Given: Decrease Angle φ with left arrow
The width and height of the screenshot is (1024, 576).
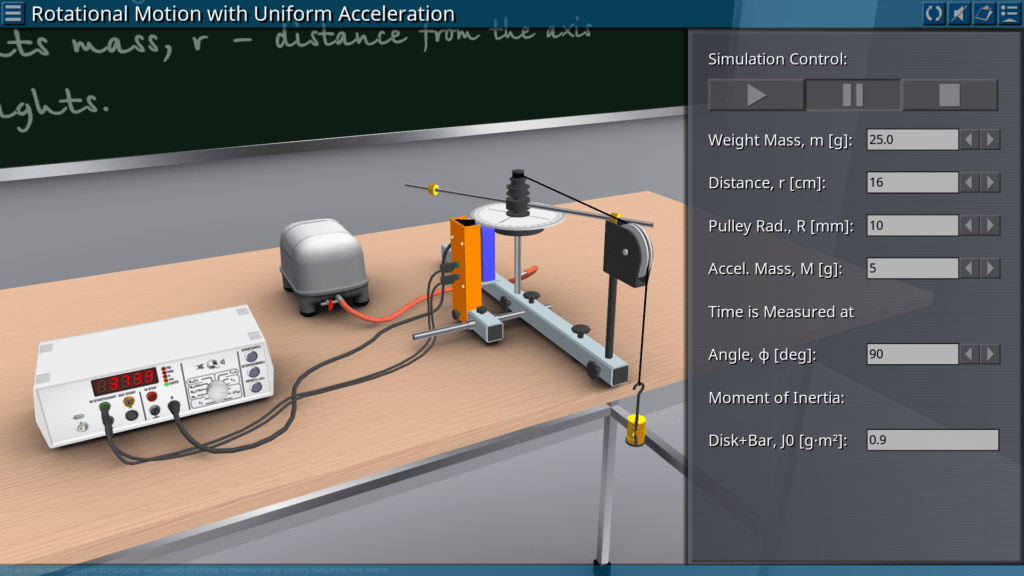Looking at the screenshot, I should [x=969, y=354].
